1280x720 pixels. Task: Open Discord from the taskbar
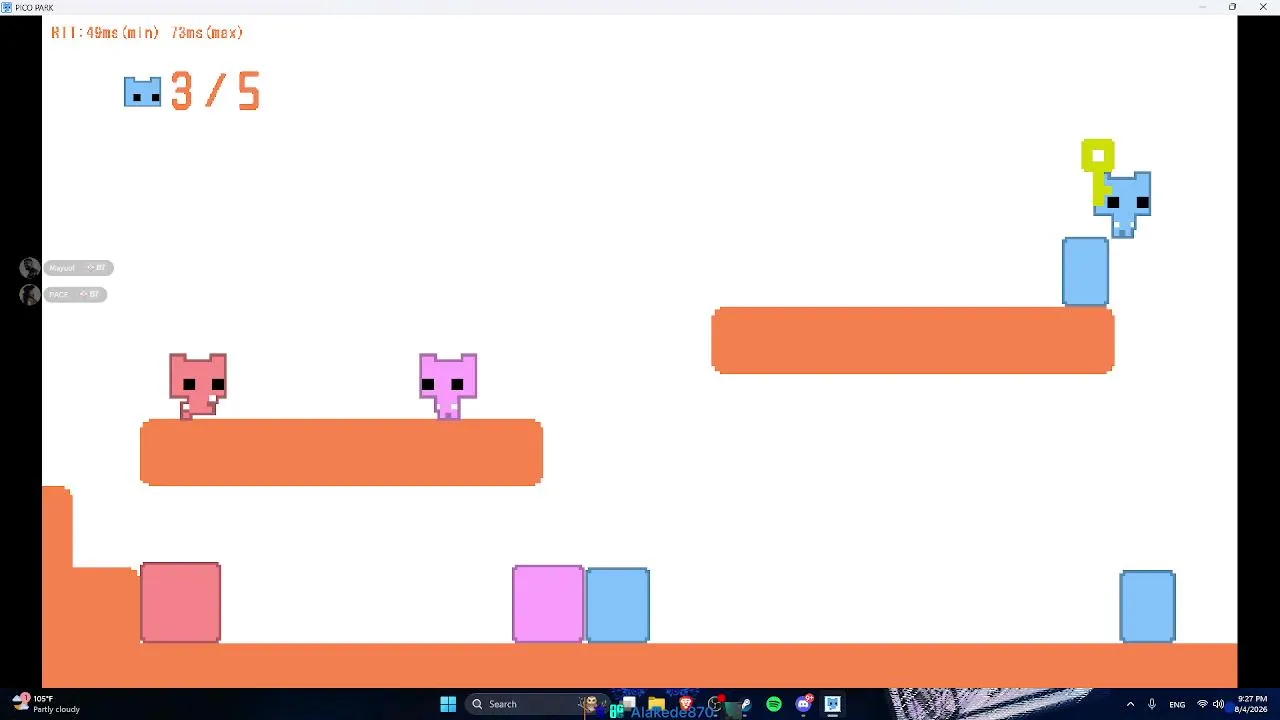(803, 704)
